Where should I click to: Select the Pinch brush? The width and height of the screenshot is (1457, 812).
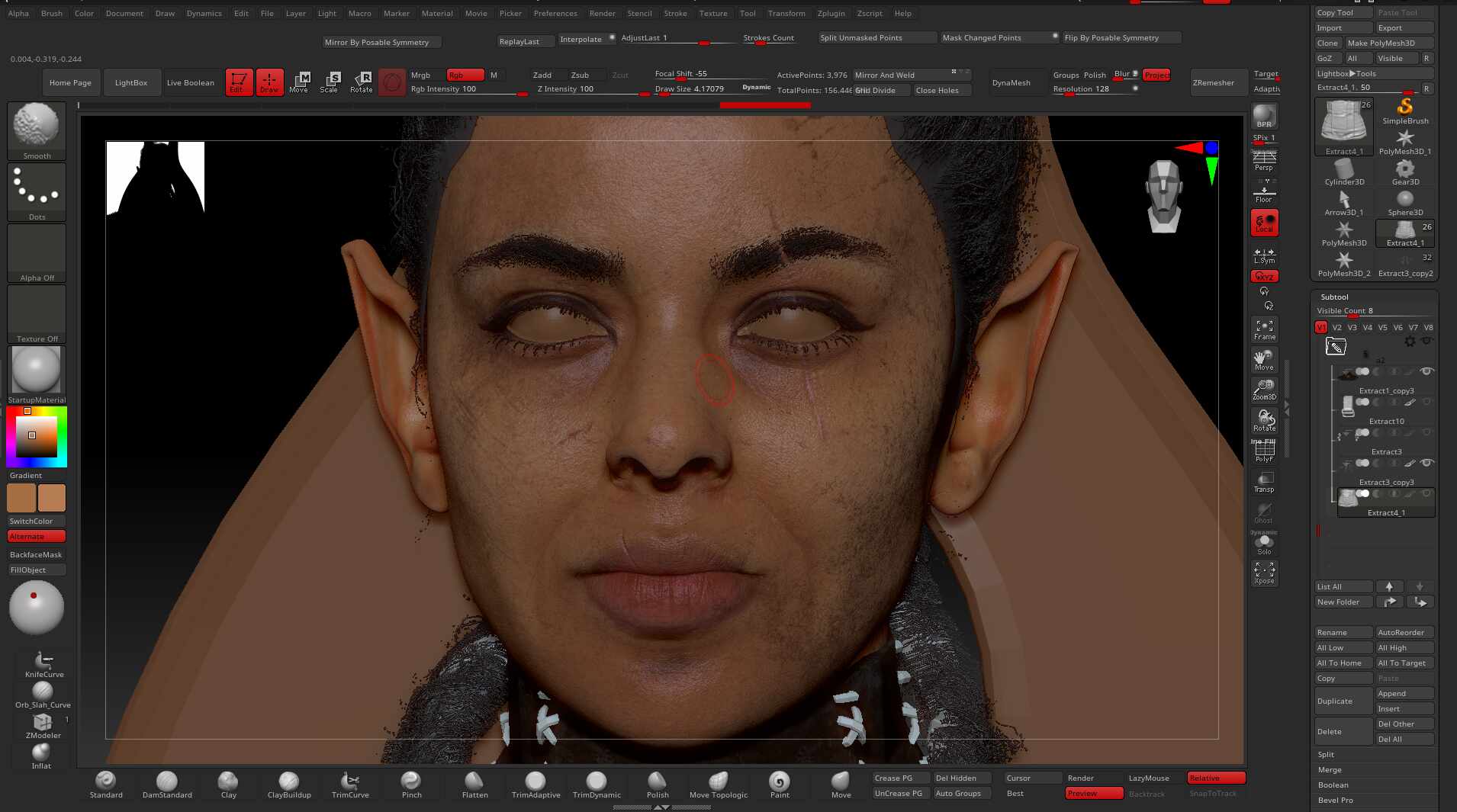[x=411, y=785]
